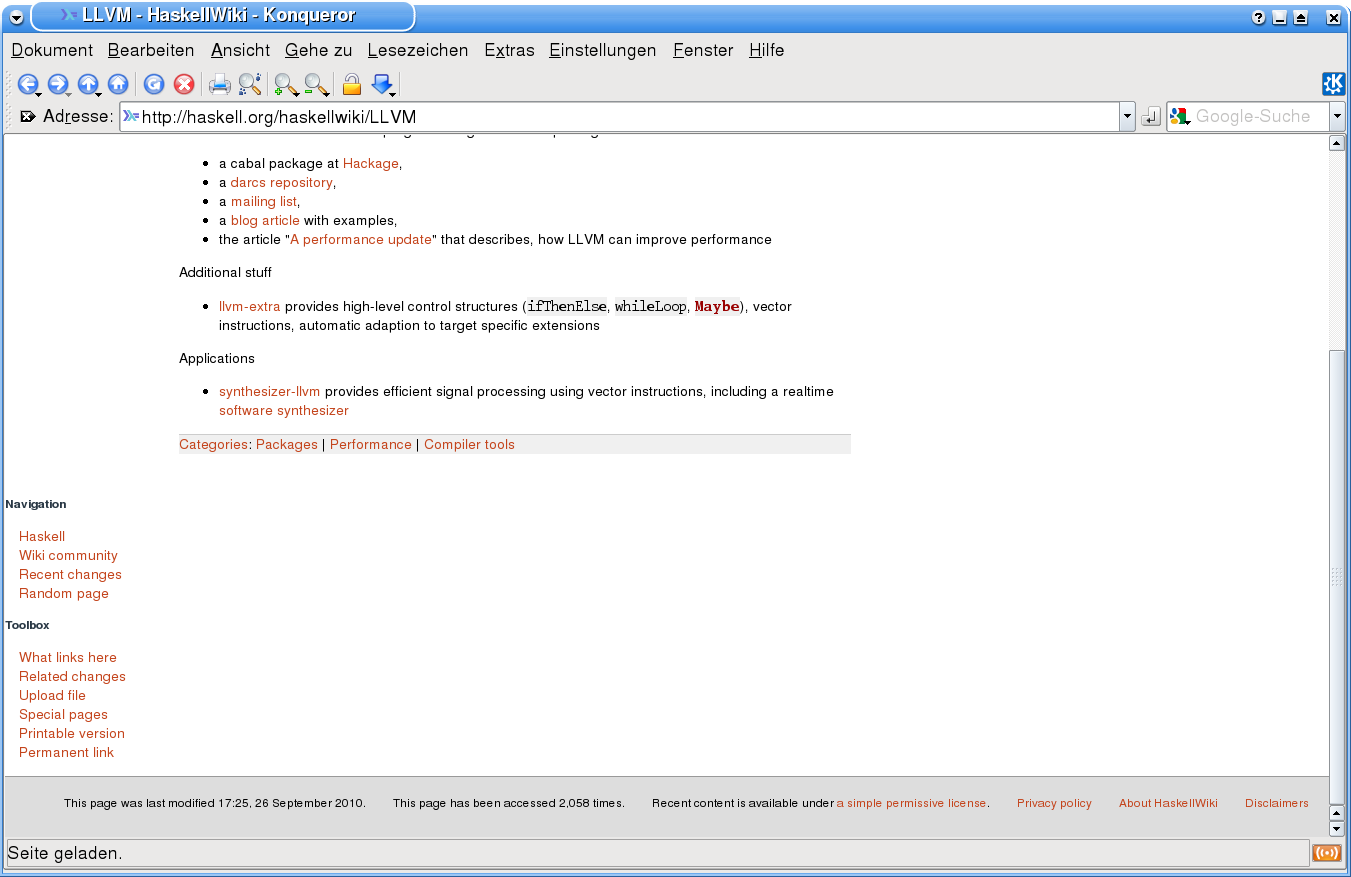The height and width of the screenshot is (877, 1351).
Task: Open What links here
Action: (x=68, y=658)
